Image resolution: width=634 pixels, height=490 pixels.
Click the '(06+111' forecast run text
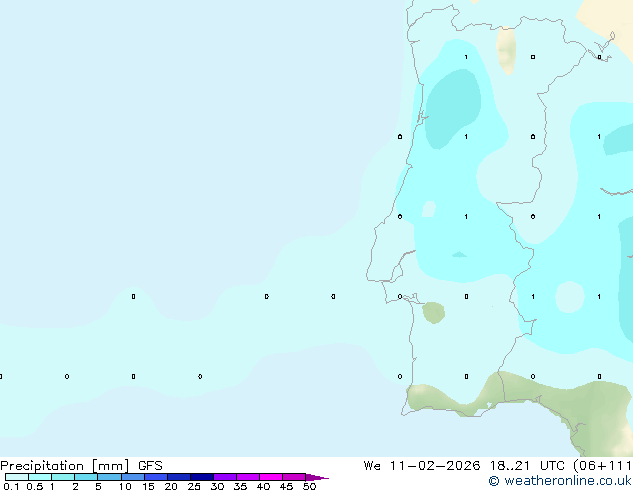point(603,466)
